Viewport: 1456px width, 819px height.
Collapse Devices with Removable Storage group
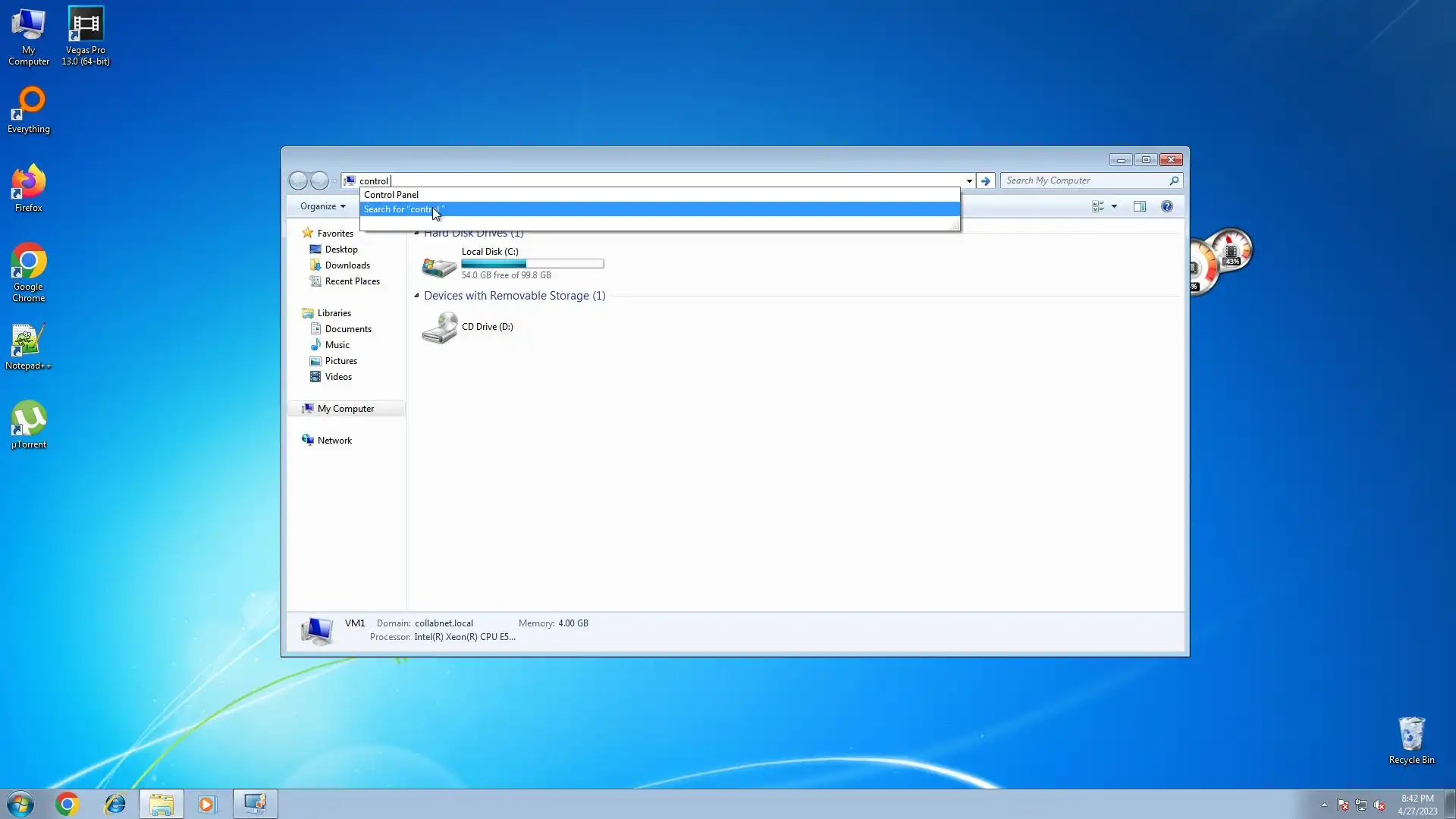point(416,296)
